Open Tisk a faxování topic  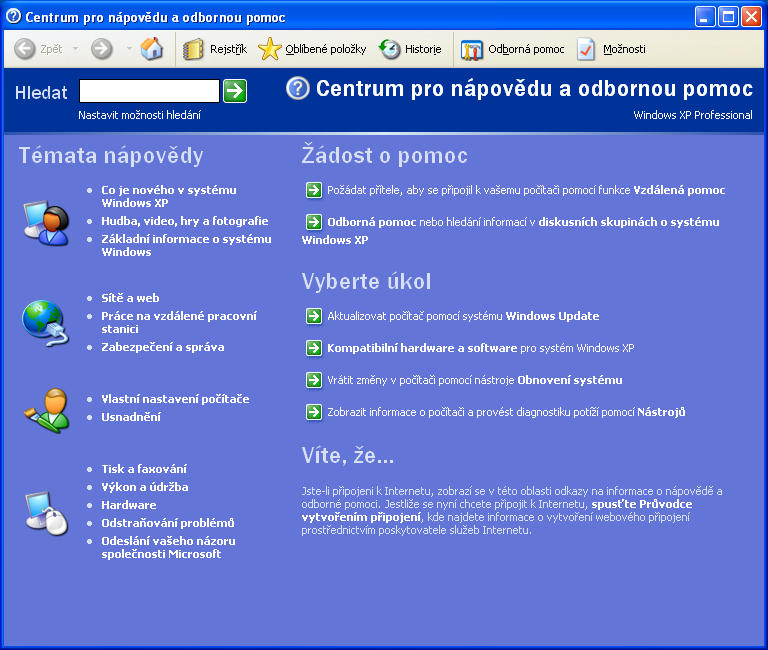click(144, 469)
